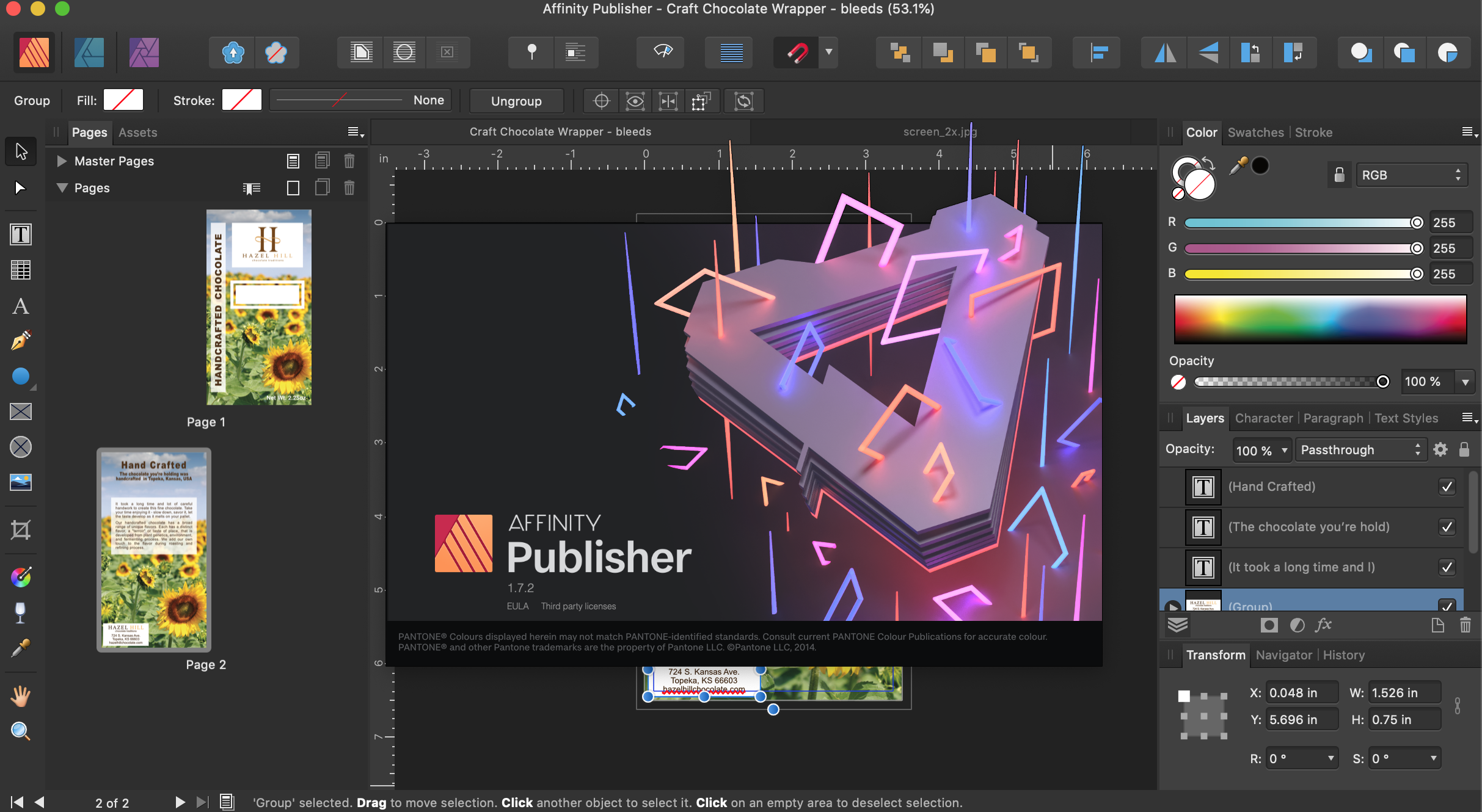This screenshot has width=1482, height=812.
Task: Select the Colour Picker tool in toolbar
Action: click(x=21, y=648)
